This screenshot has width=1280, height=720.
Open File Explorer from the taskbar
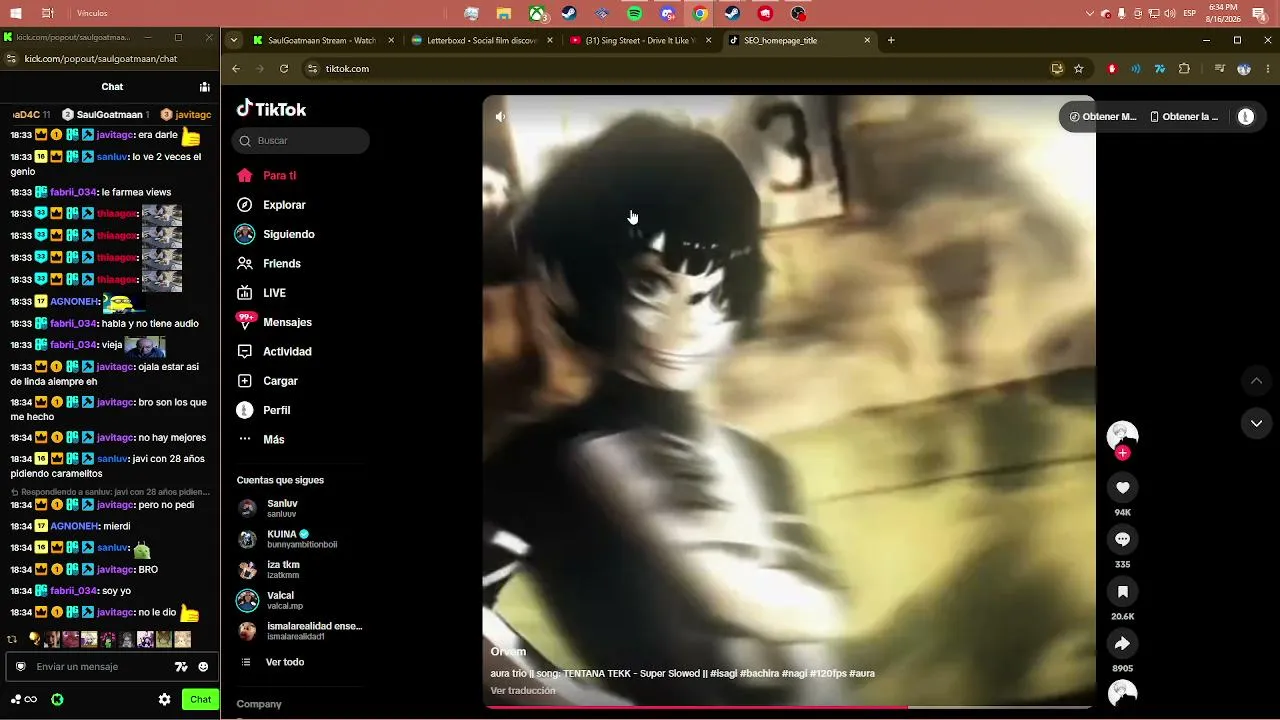[x=504, y=14]
